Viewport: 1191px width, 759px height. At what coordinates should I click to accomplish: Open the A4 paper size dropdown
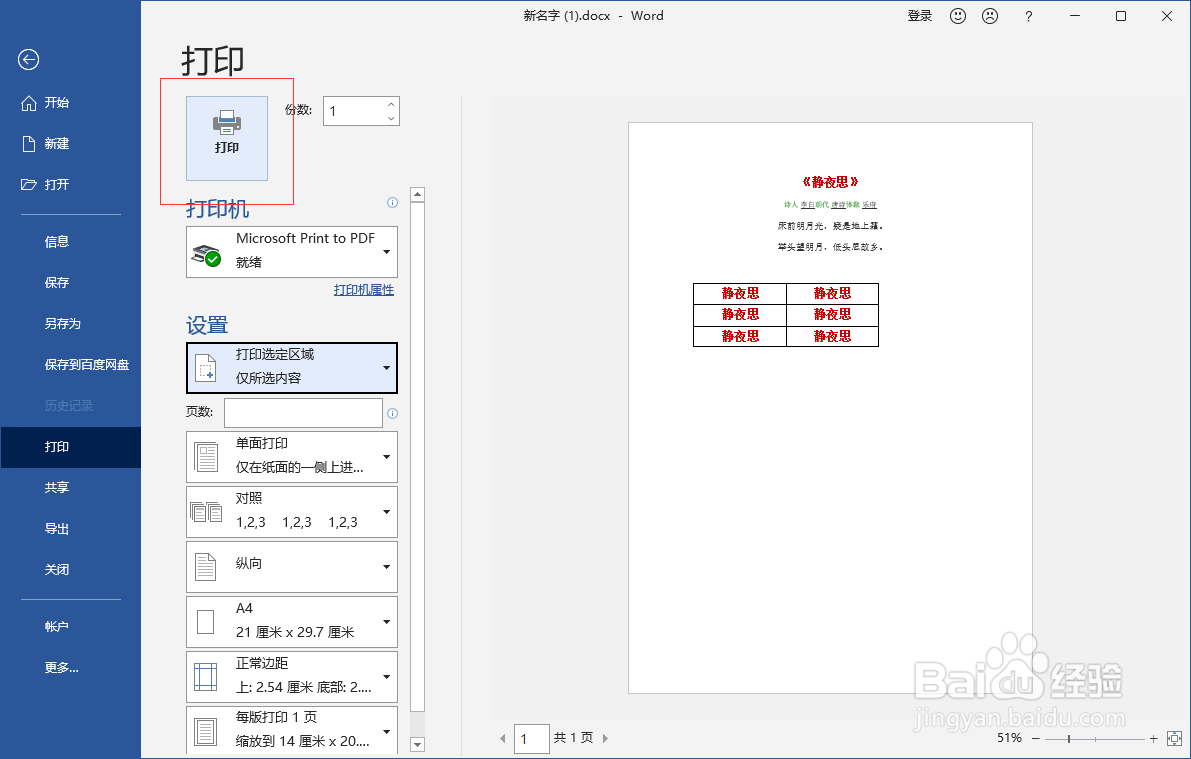coord(292,621)
